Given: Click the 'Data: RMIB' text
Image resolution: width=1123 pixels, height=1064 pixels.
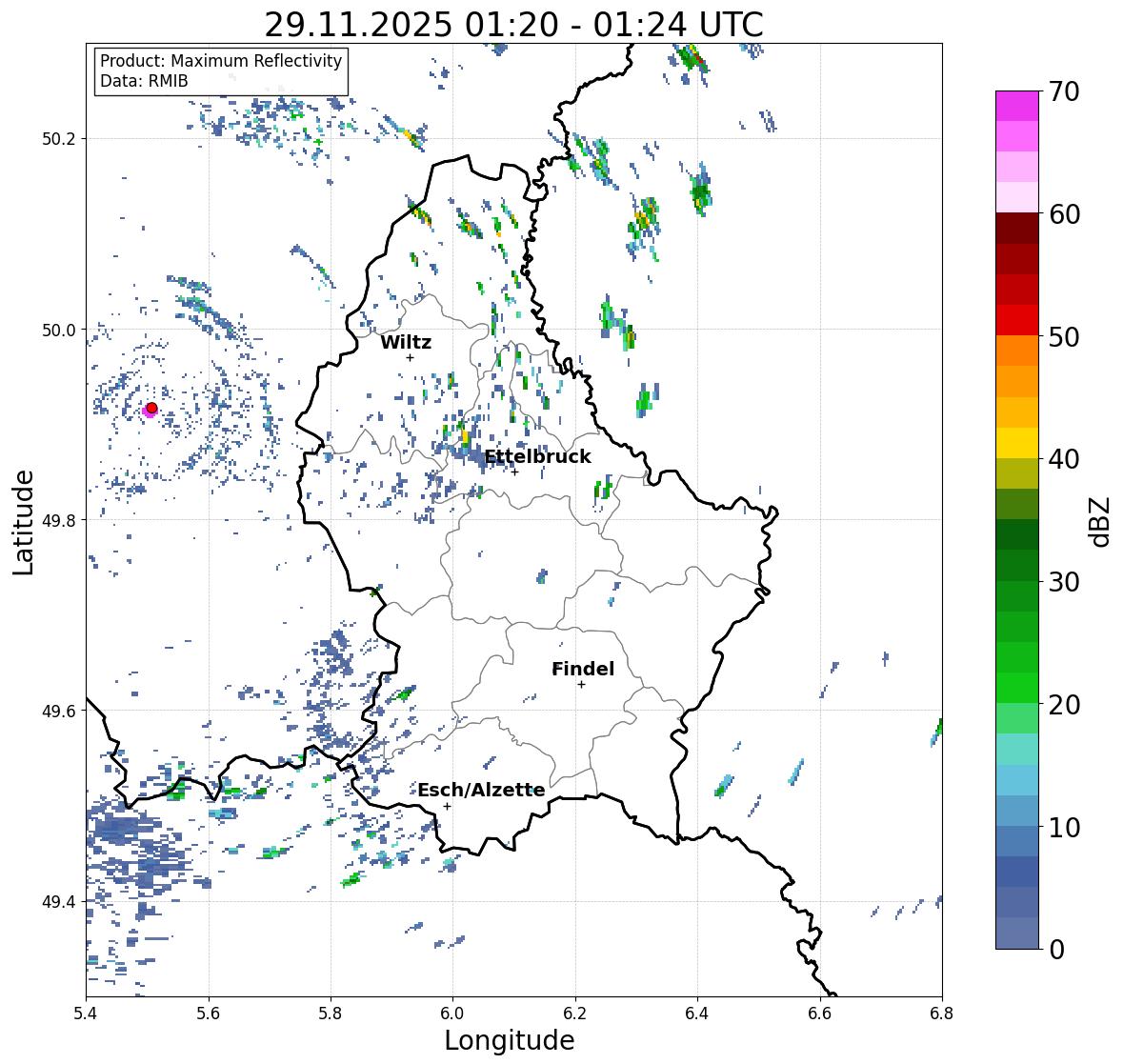Looking at the screenshot, I should pos(144,81).
